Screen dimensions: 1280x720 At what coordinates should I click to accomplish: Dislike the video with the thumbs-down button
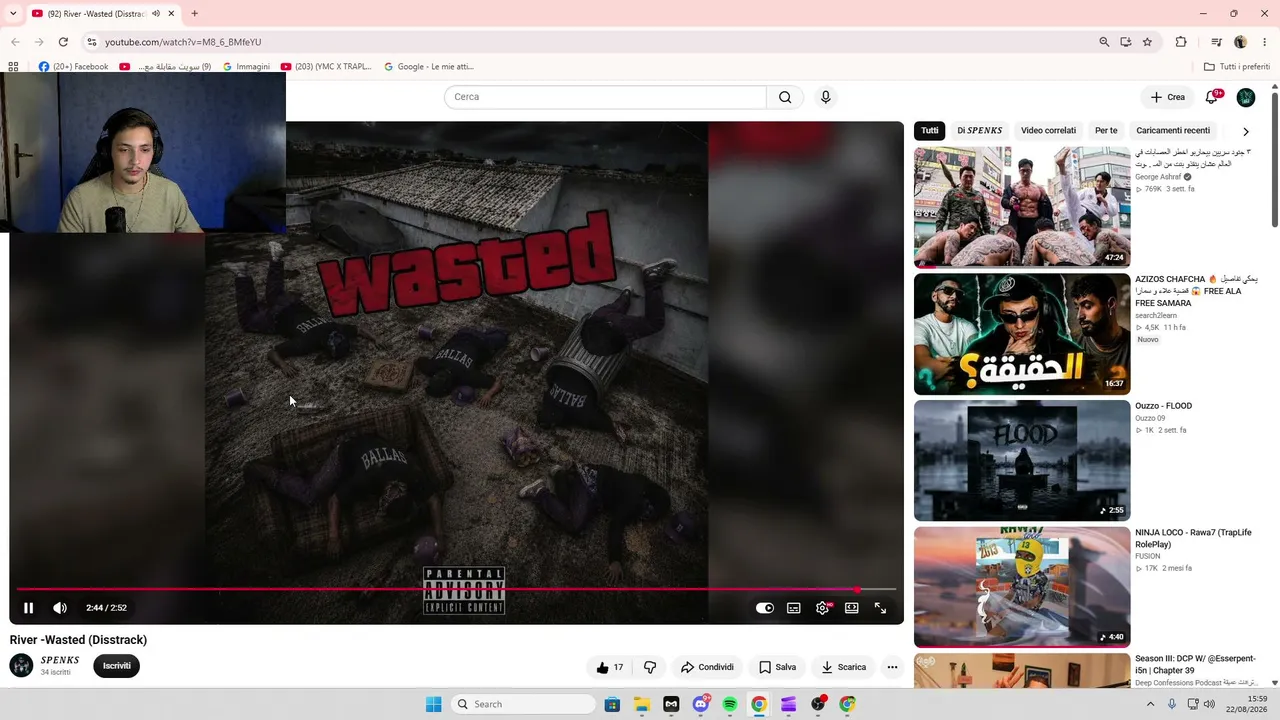click(x=650, y=667)
